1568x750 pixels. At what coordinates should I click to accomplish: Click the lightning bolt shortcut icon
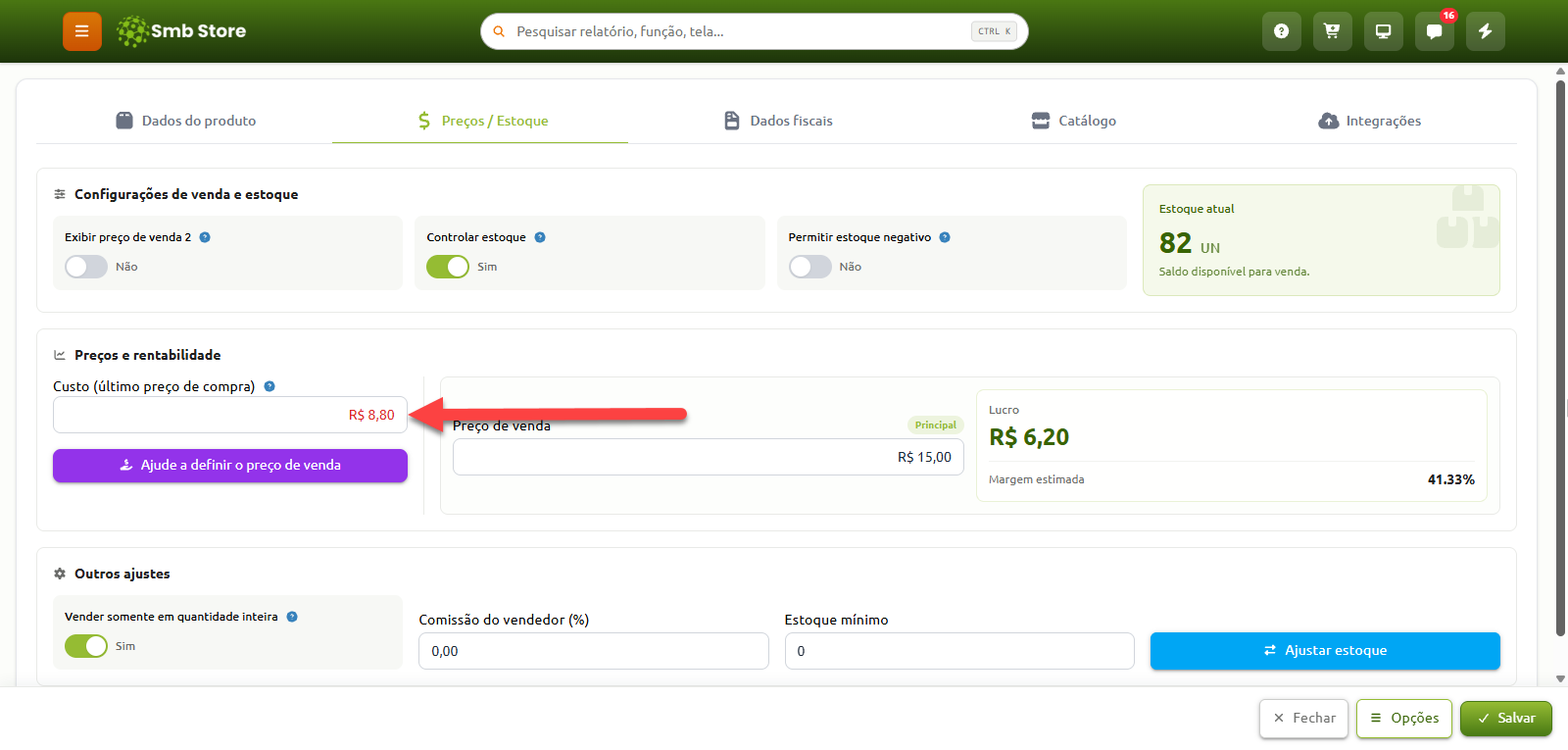1485,31
